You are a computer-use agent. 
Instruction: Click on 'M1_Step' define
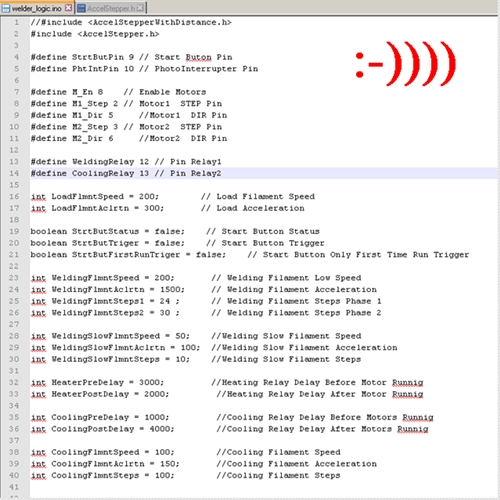click(x=90, y=104)
